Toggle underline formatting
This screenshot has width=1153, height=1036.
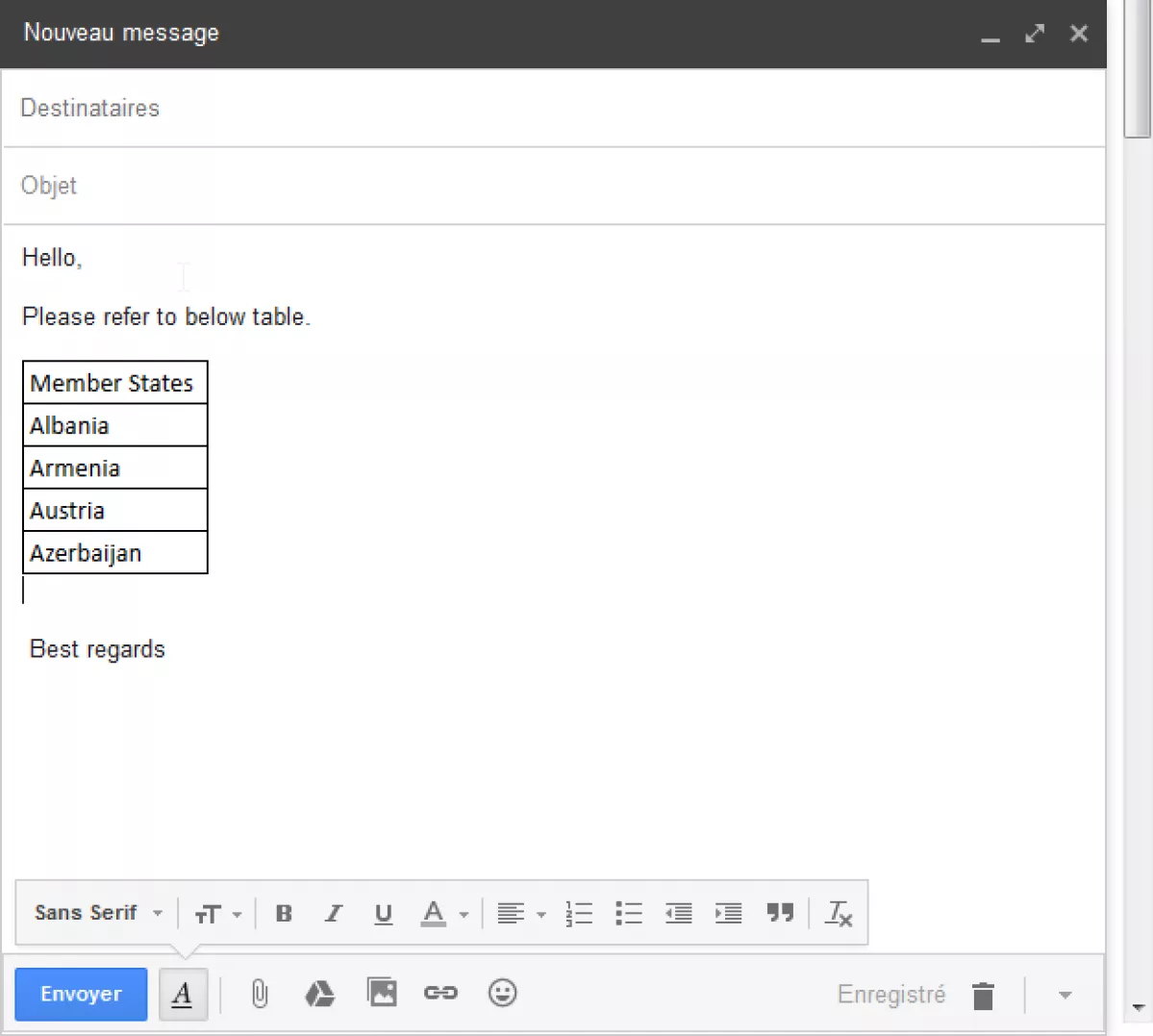[x=383, y=913]
